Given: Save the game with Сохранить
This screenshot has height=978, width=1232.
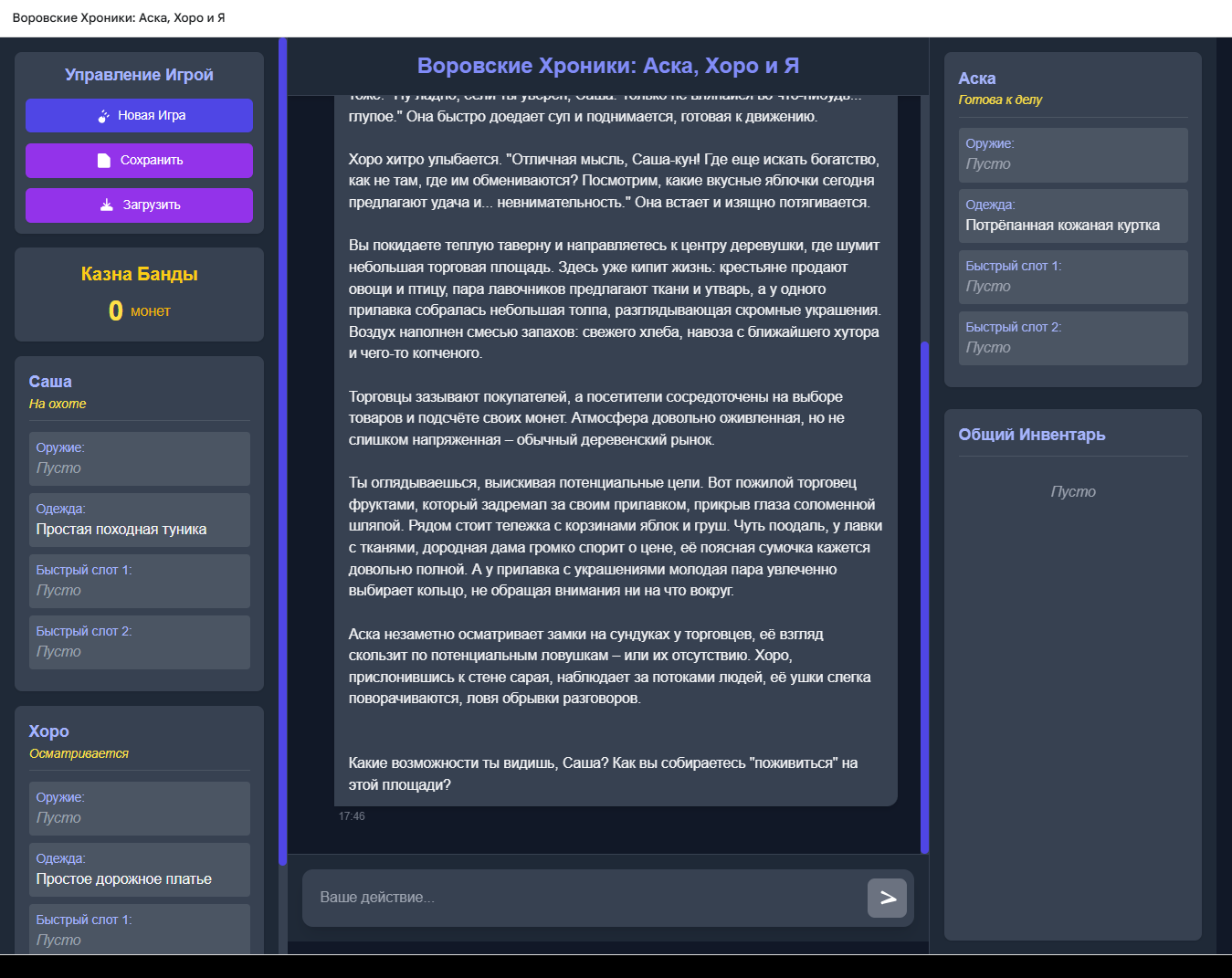Looking at the screenshot, I should coord(139,161).
